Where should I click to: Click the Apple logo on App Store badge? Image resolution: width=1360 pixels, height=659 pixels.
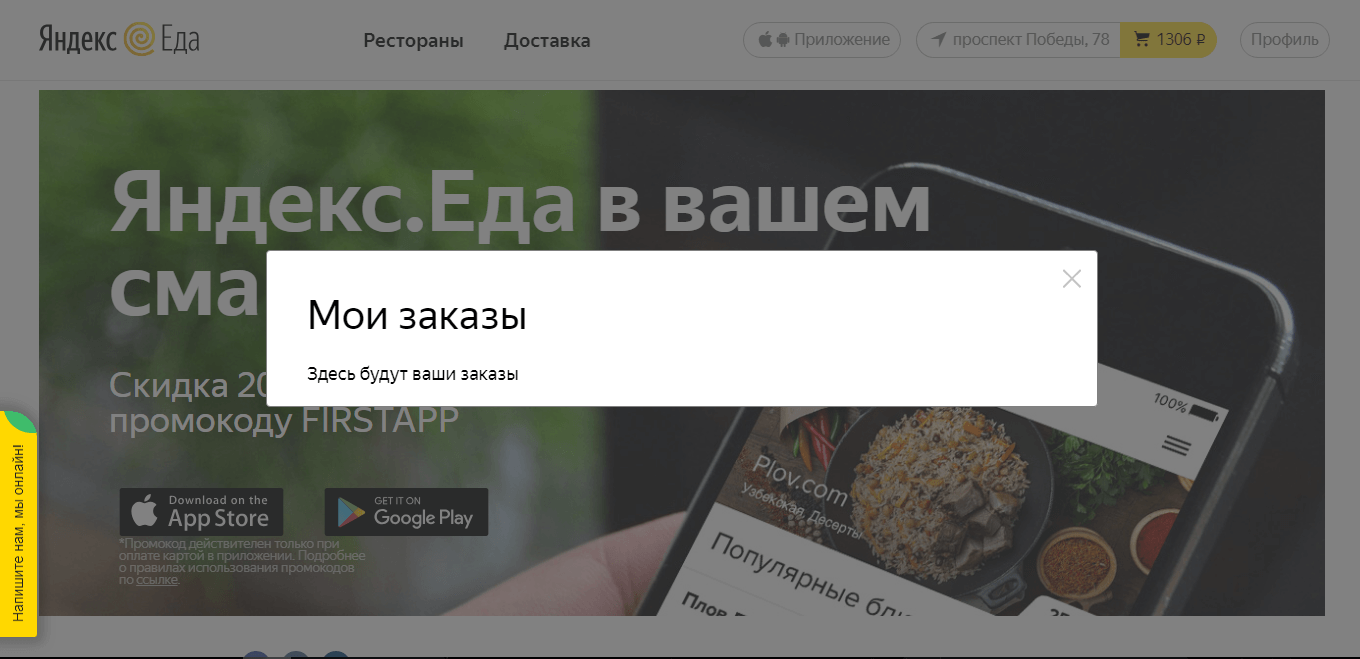point(145,512)
